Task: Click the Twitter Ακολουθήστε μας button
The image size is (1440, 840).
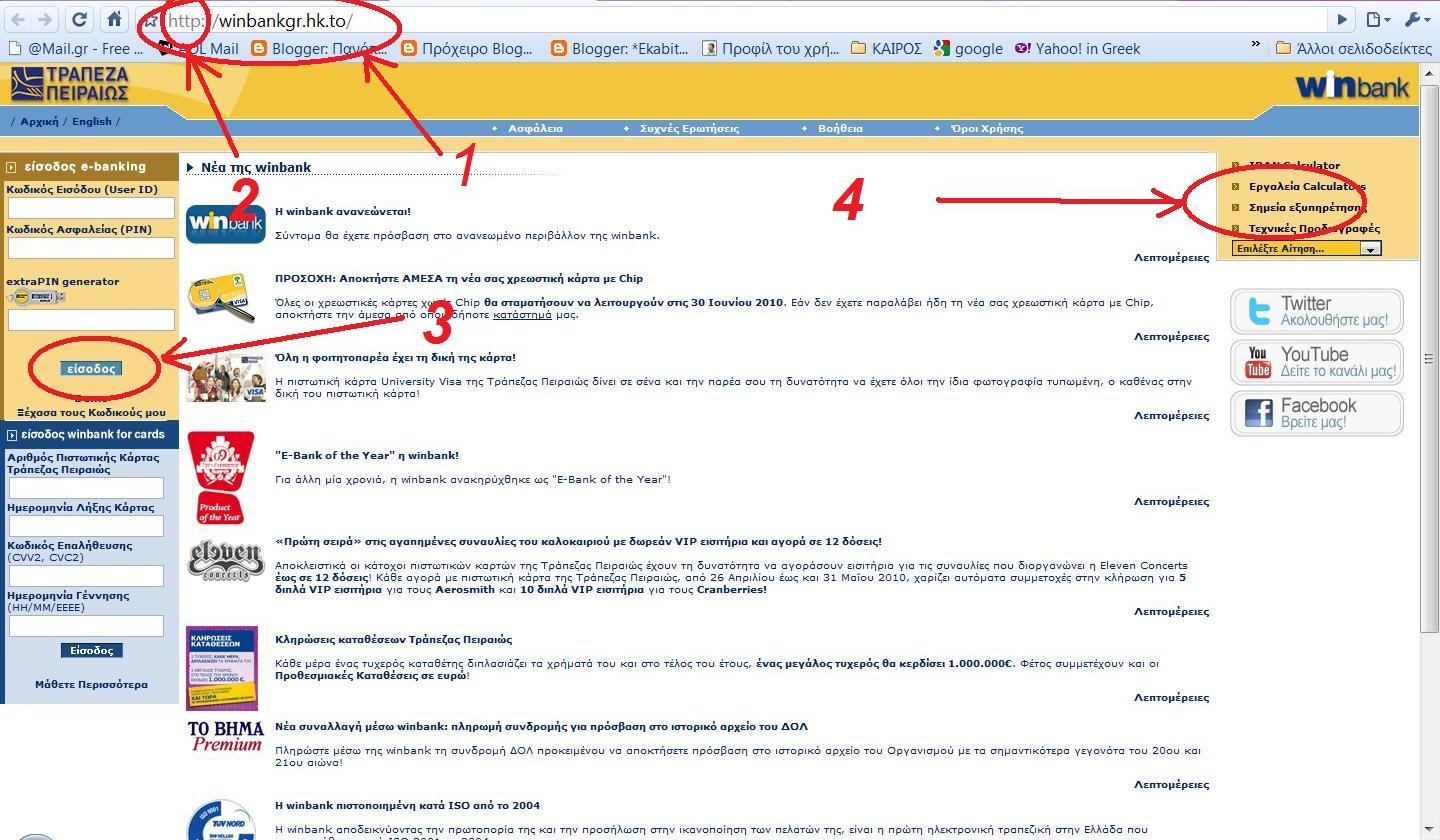Action: [1317, 311]
